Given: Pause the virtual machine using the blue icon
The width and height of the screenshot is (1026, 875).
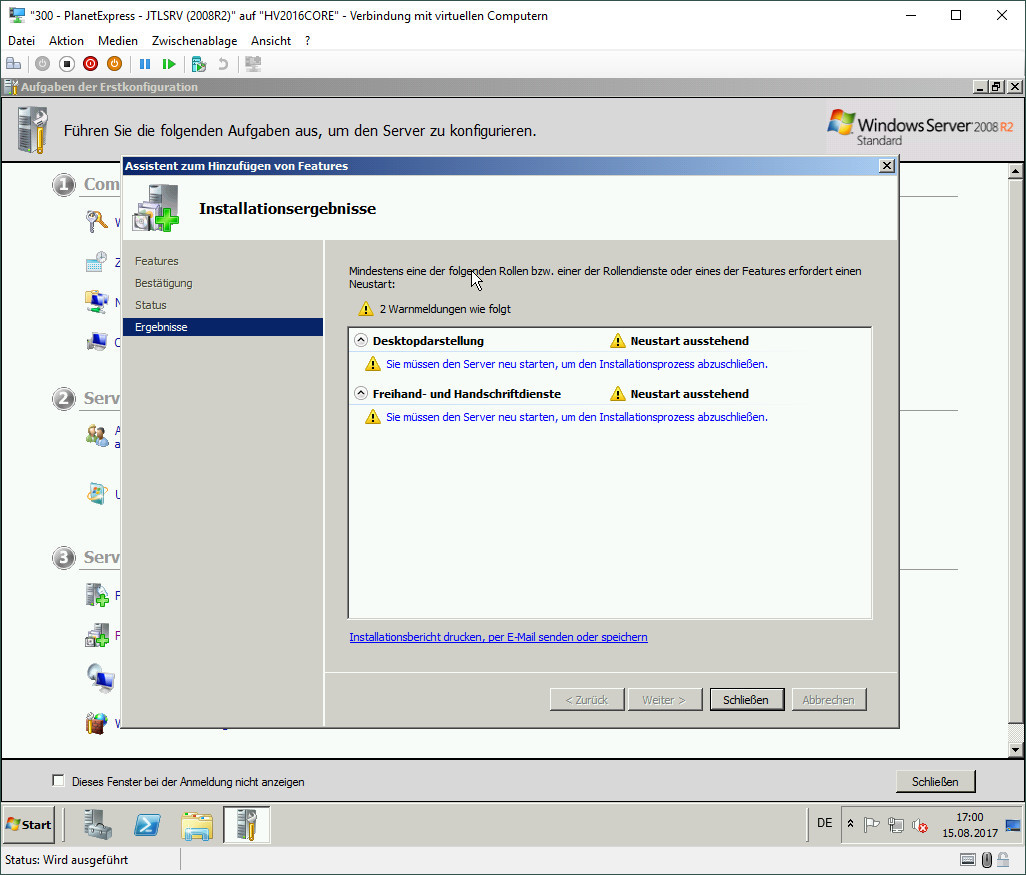Looking at the screenshot, I should tap(145, 64).
